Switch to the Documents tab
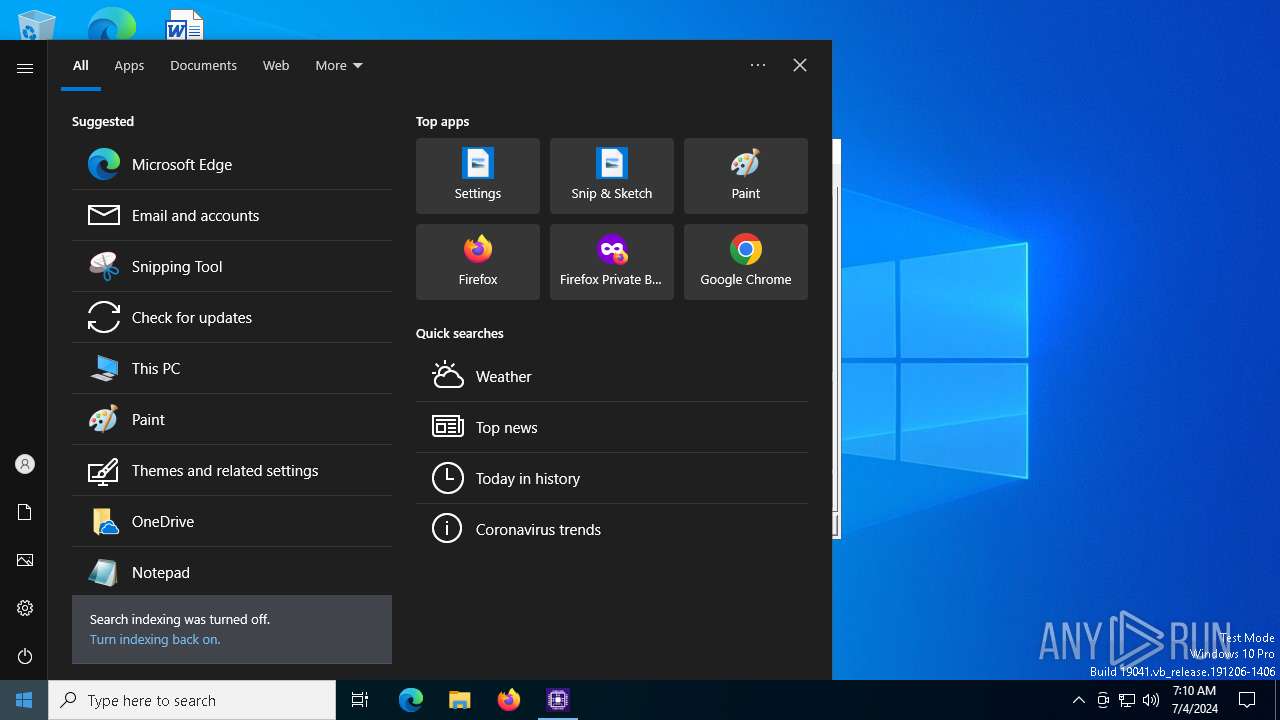 coord(203,65)
